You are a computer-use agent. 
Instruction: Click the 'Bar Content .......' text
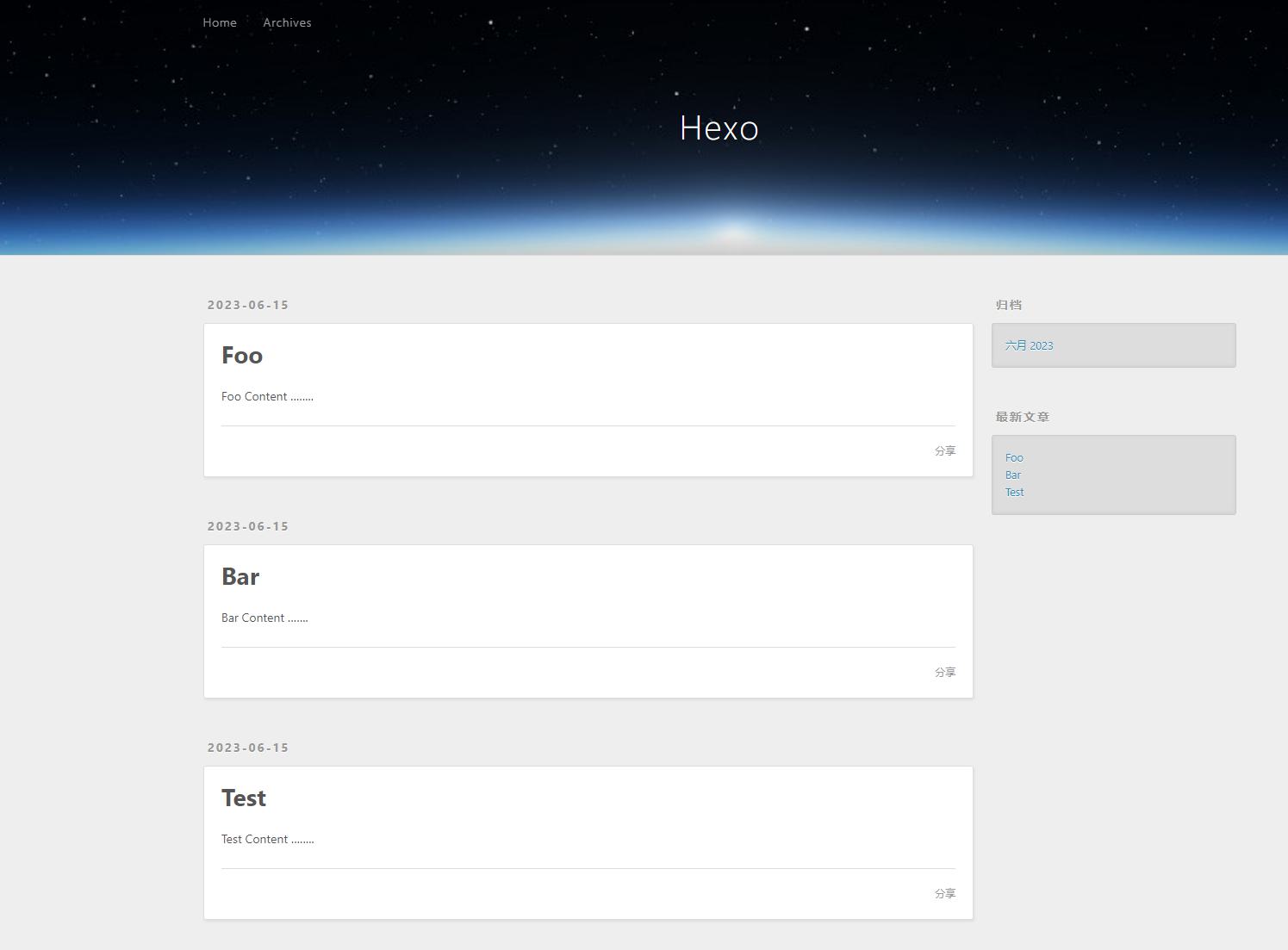click(264, 618)
